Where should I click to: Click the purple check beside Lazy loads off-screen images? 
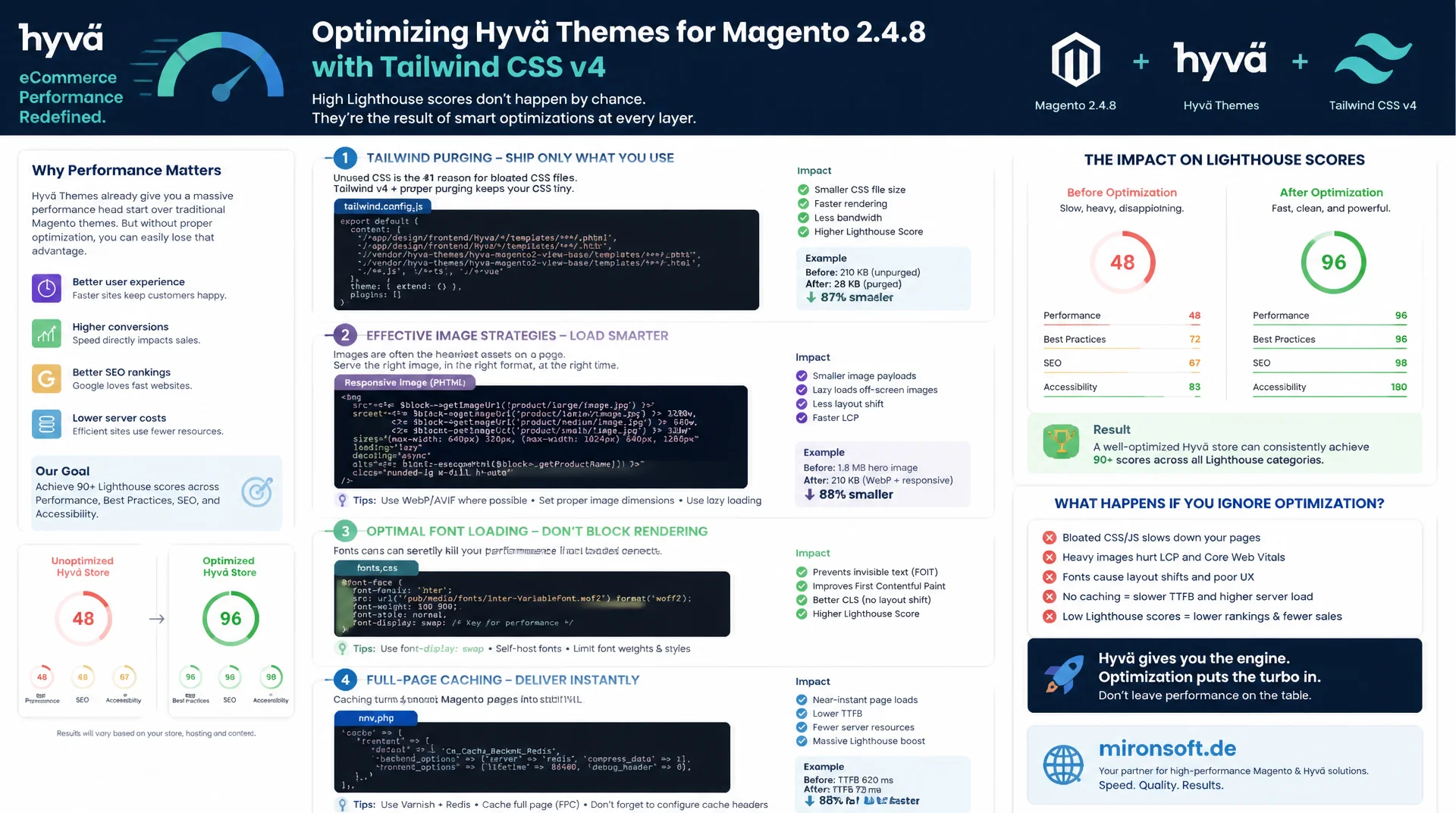(802, 390)
